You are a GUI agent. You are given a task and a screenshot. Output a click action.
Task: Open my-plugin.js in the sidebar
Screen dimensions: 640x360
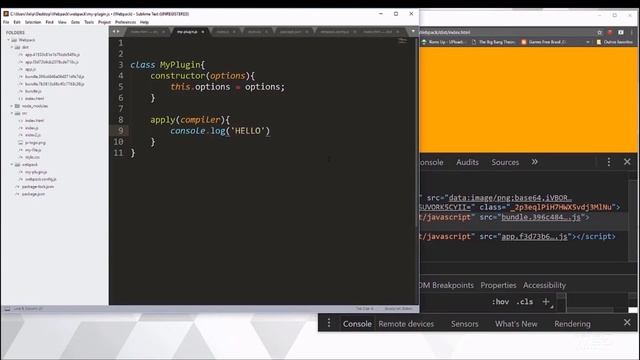tap(36, 172)
